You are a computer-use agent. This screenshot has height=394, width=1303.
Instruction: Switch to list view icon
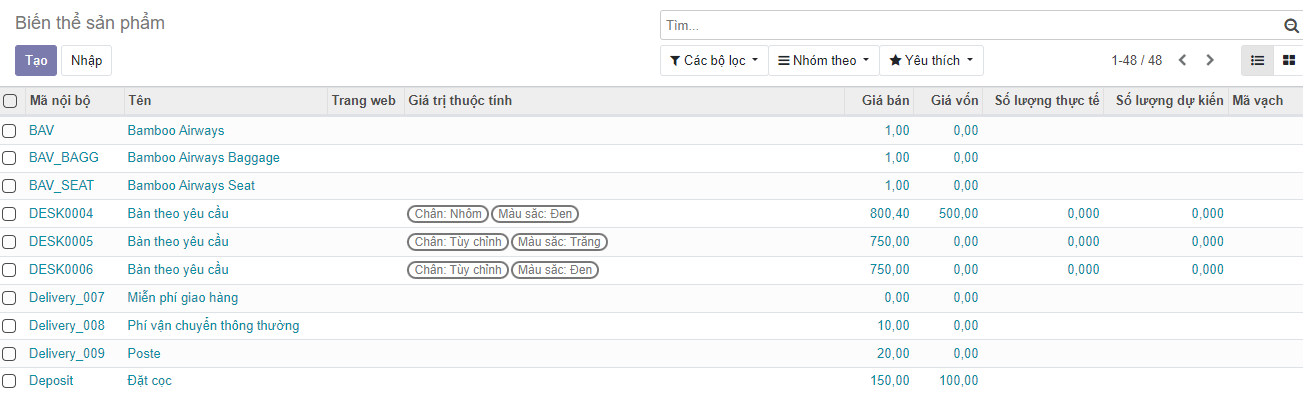[1258, 60]
